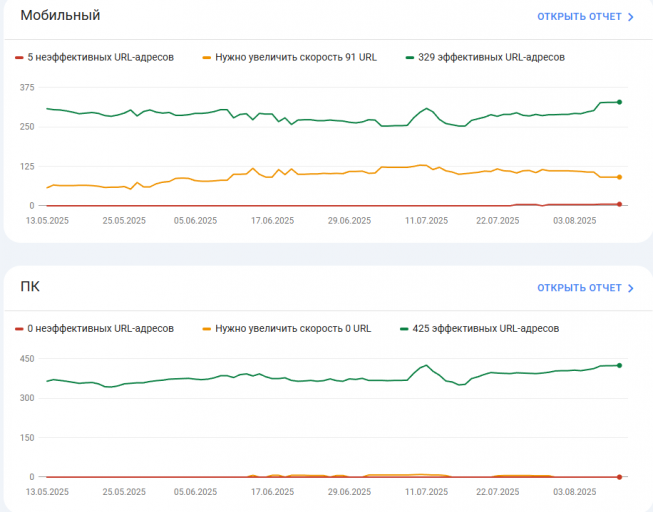This screenshot has height=512, width=653.
Task: Click date 29.06.2025 under the ПК chart
Action: [349, 492]
